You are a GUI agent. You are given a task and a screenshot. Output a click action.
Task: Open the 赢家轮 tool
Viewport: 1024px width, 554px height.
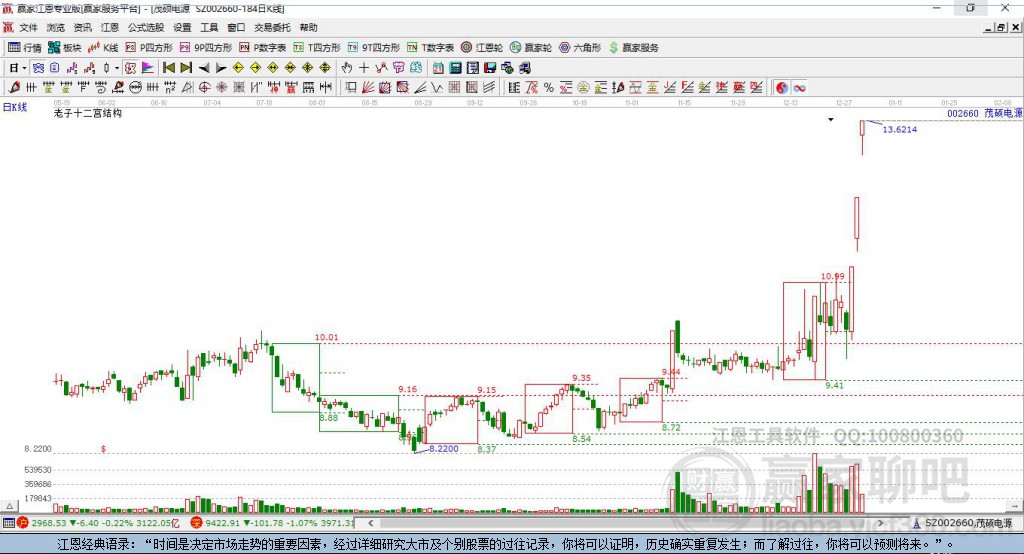[x=531, y=48]
